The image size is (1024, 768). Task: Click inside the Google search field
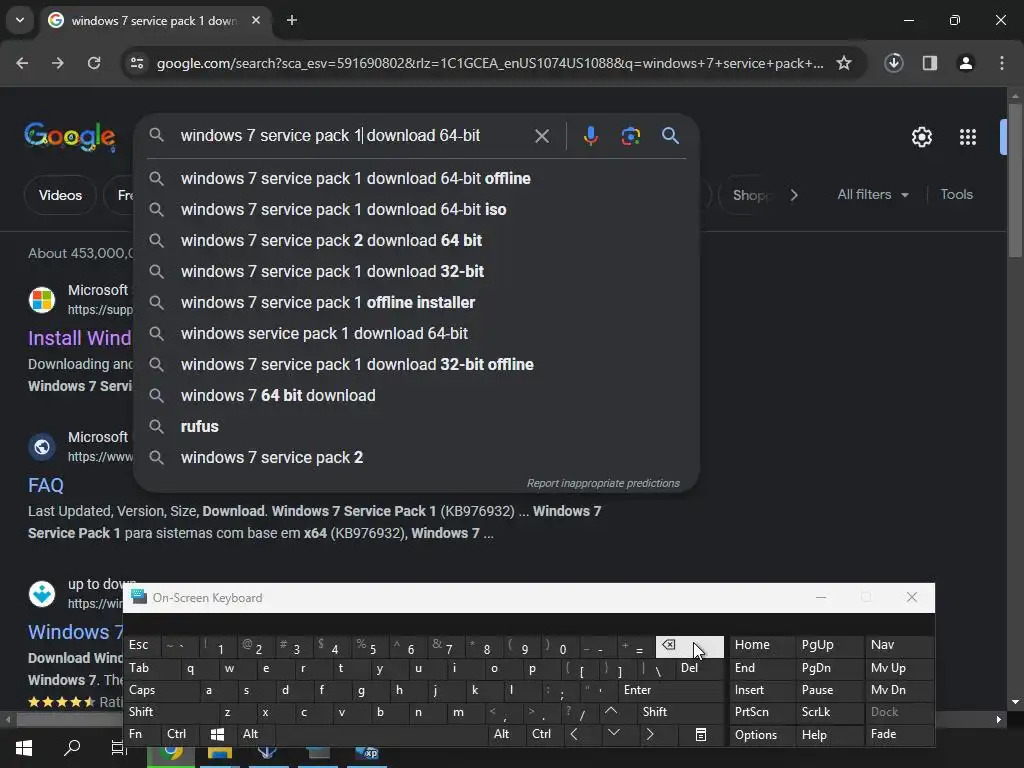[353, 136]
